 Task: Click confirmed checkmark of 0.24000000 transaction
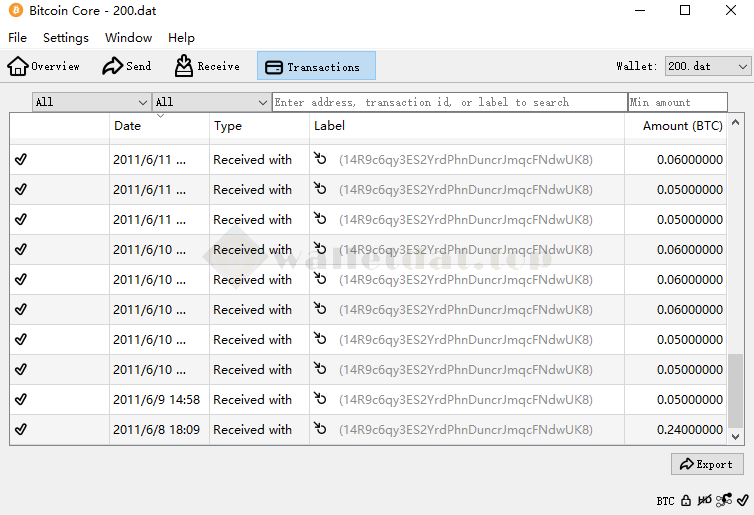[x=21, y=429]
